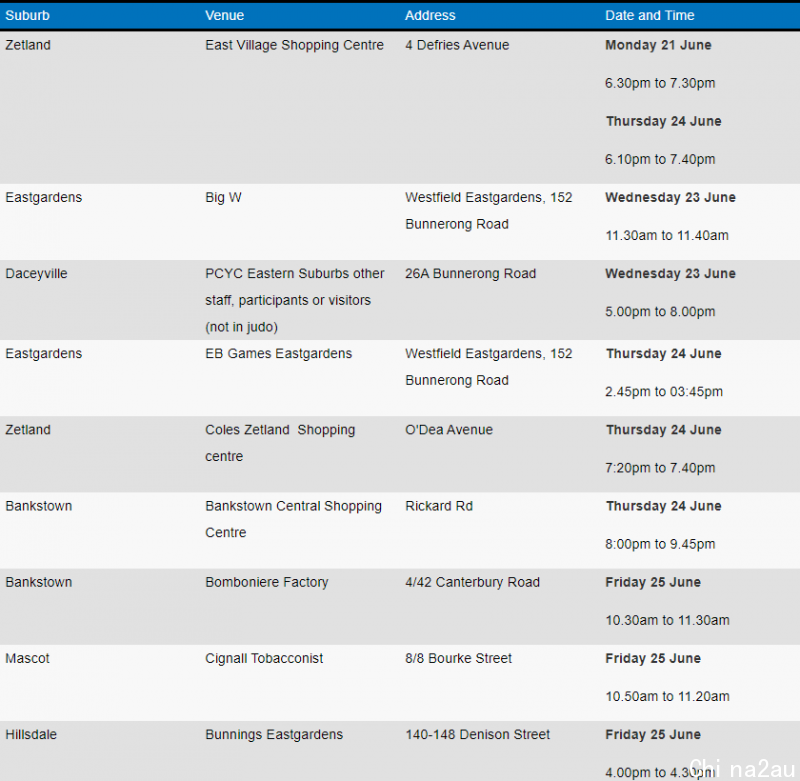Click the Venue column header
800x781 pixels.
point(224,15)
